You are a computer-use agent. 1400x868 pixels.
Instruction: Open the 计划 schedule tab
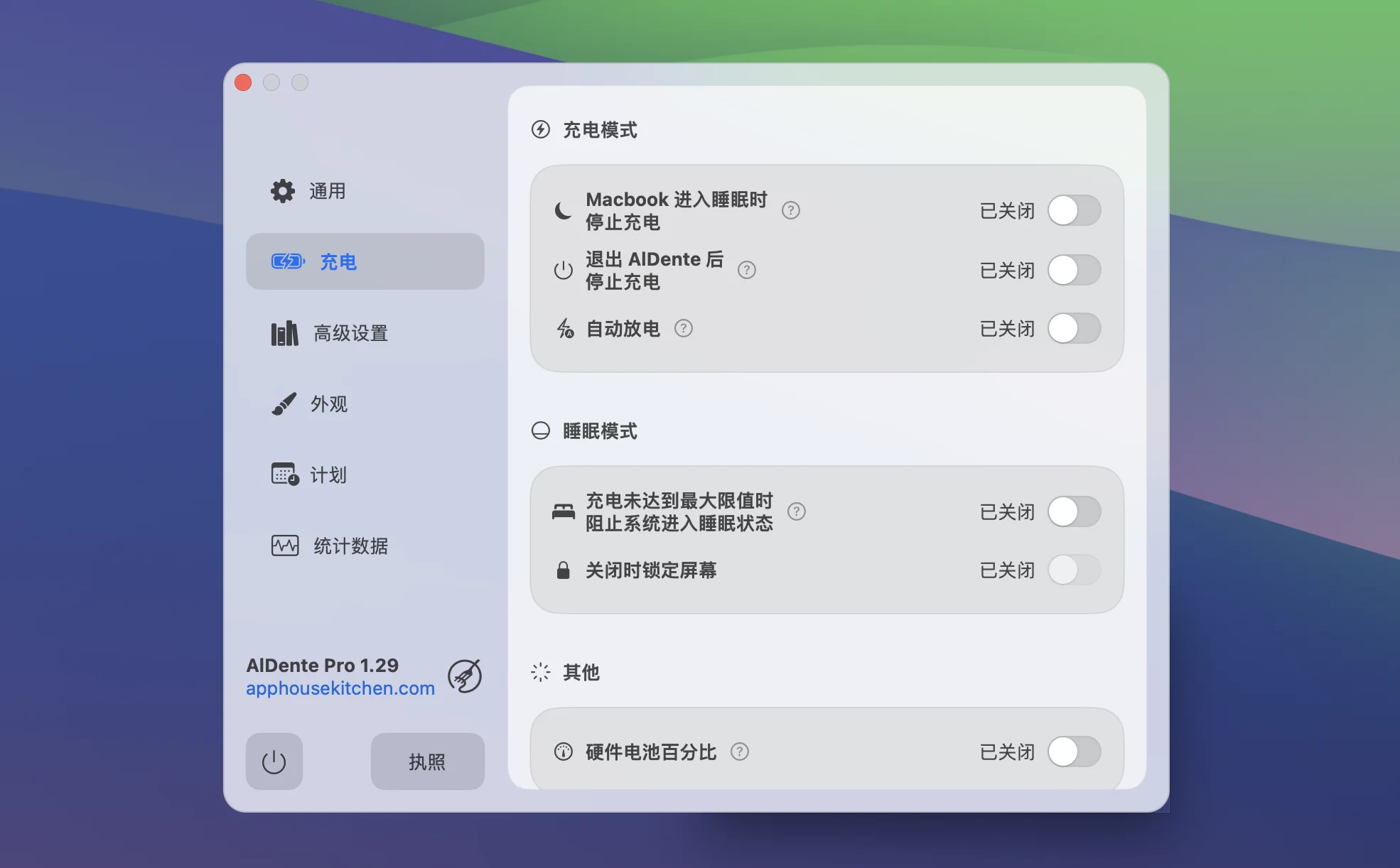[x=365, y=474]
